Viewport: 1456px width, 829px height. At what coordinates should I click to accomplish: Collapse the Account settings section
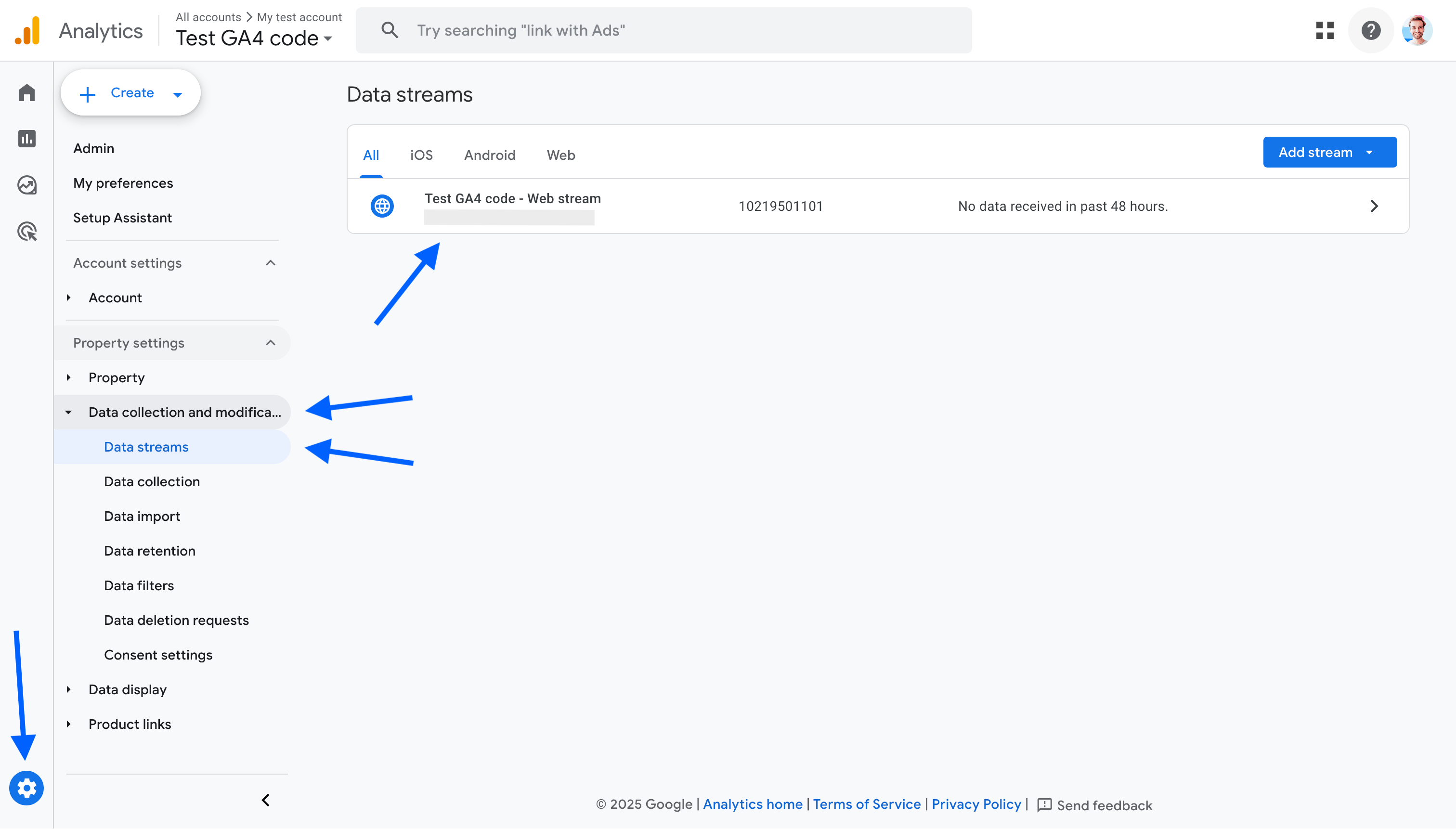[x=271, y=262]
